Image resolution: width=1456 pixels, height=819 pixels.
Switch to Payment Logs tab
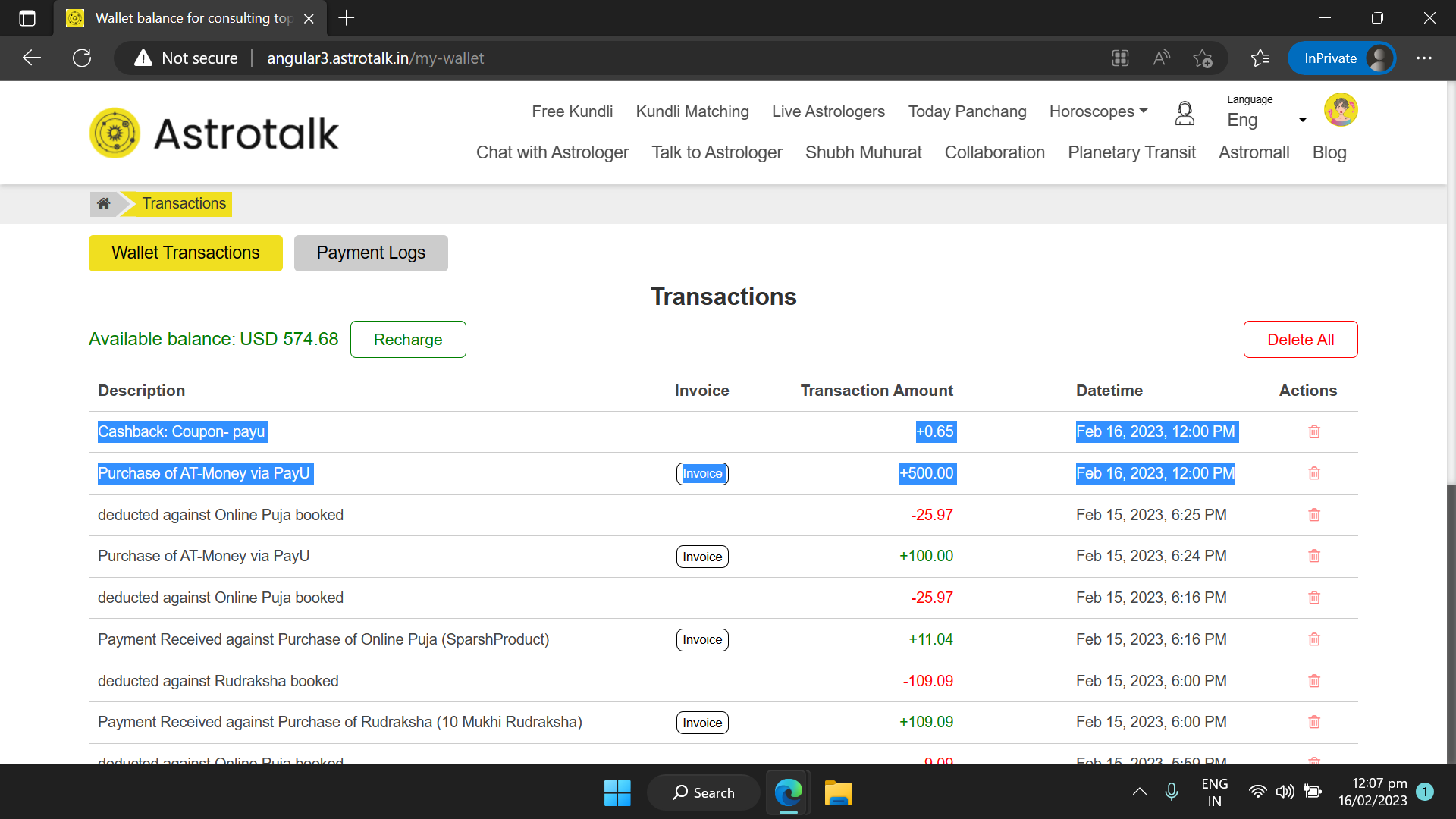click(371, 253)
